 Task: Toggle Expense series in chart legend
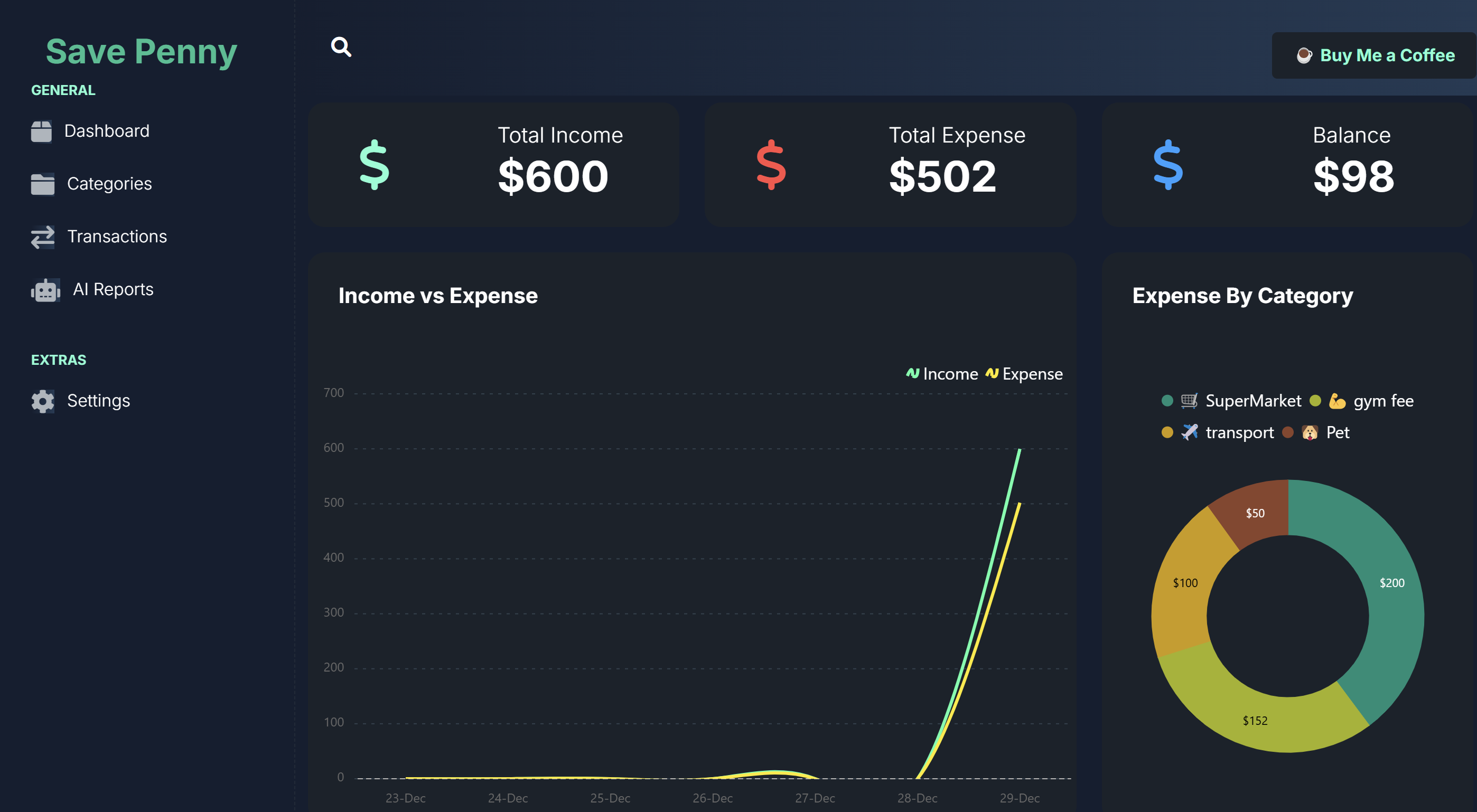pyautogui.click(x=1024, y=374)
